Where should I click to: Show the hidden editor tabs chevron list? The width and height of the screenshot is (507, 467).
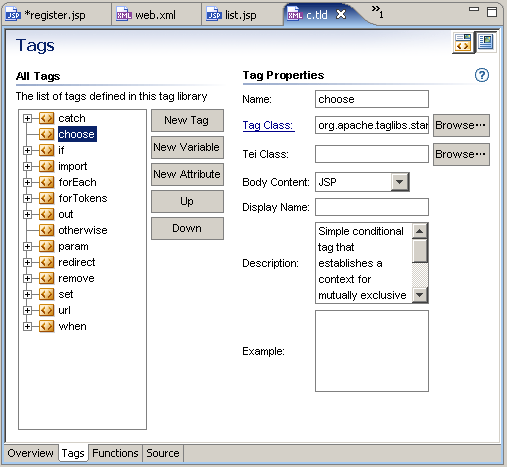pos(377,12)
